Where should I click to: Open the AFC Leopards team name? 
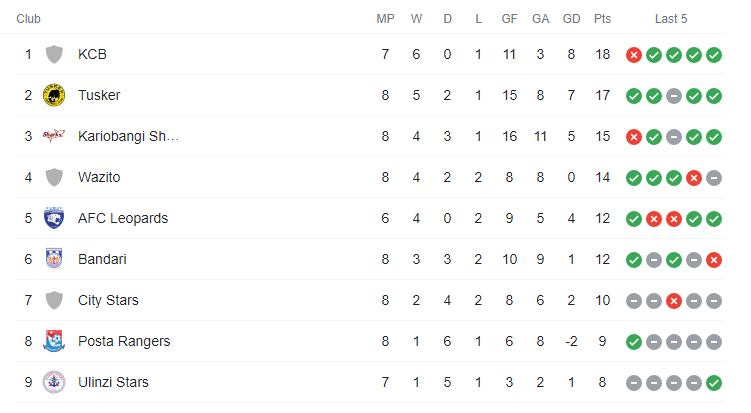pos(123,218)
